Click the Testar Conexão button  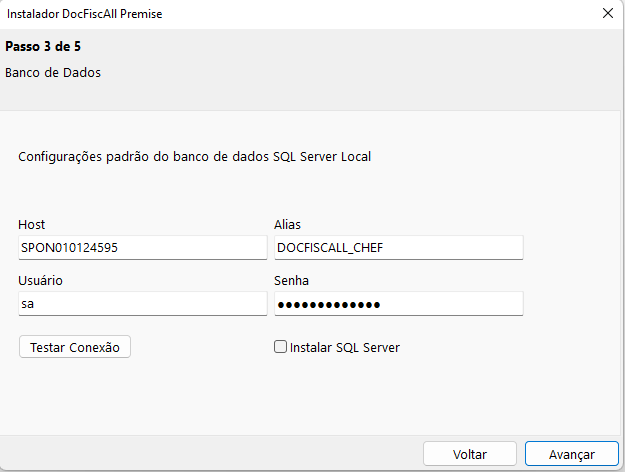pos(75,347)
